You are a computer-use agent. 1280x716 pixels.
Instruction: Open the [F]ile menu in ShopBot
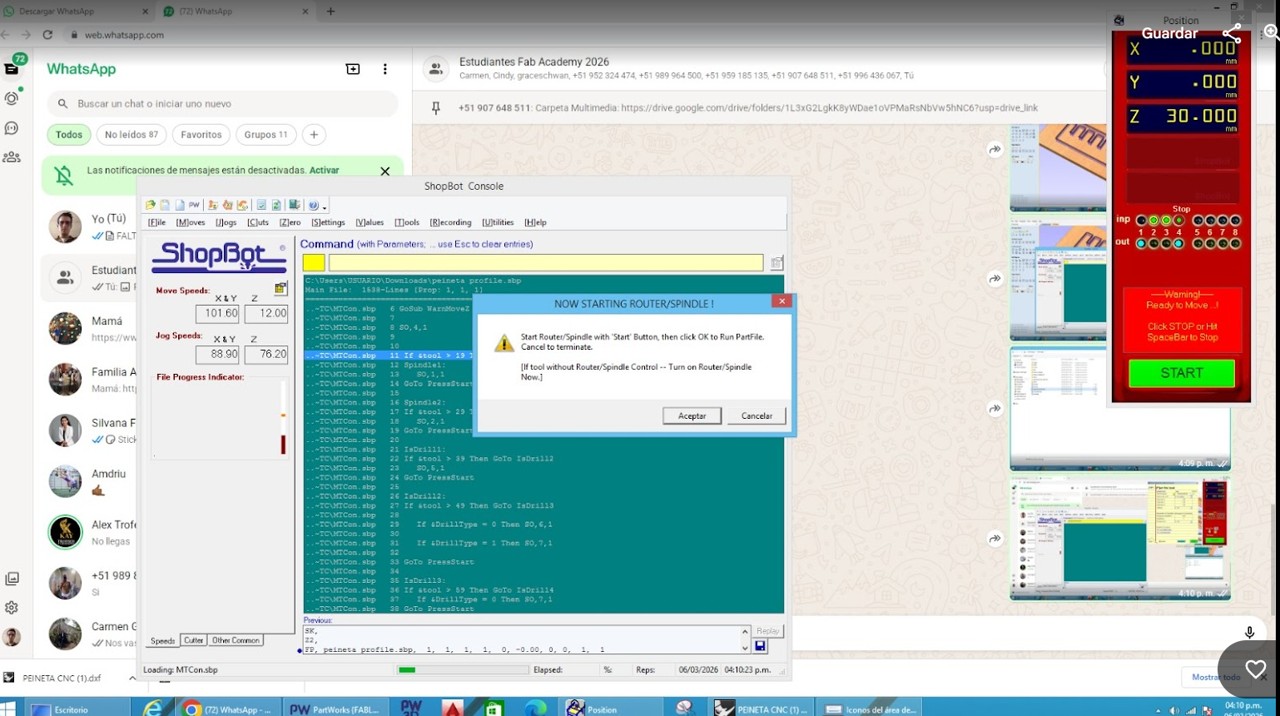[157, 222]
